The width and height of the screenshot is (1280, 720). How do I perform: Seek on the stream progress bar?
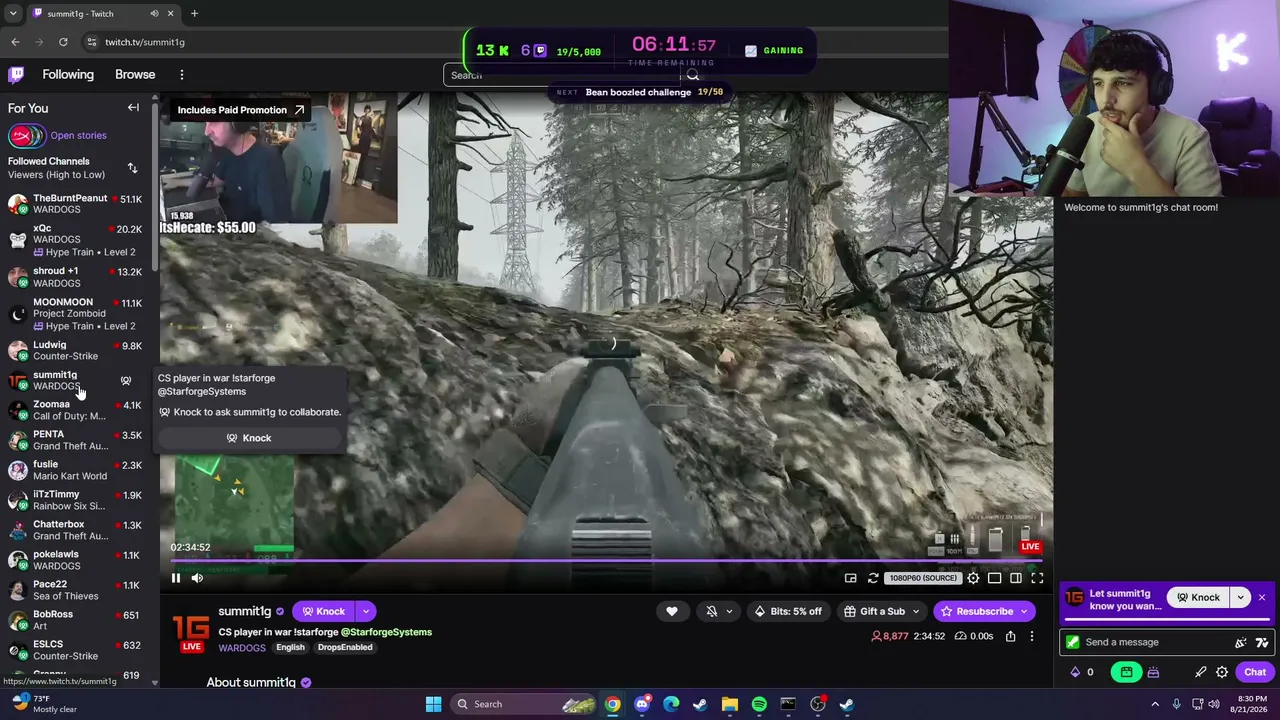[x=606, y=561]
